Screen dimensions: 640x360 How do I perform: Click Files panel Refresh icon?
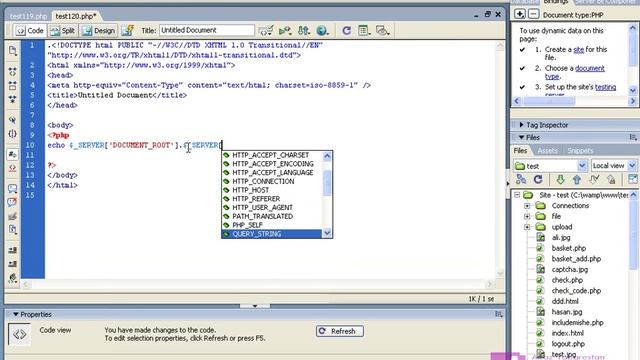click(538, 179)
